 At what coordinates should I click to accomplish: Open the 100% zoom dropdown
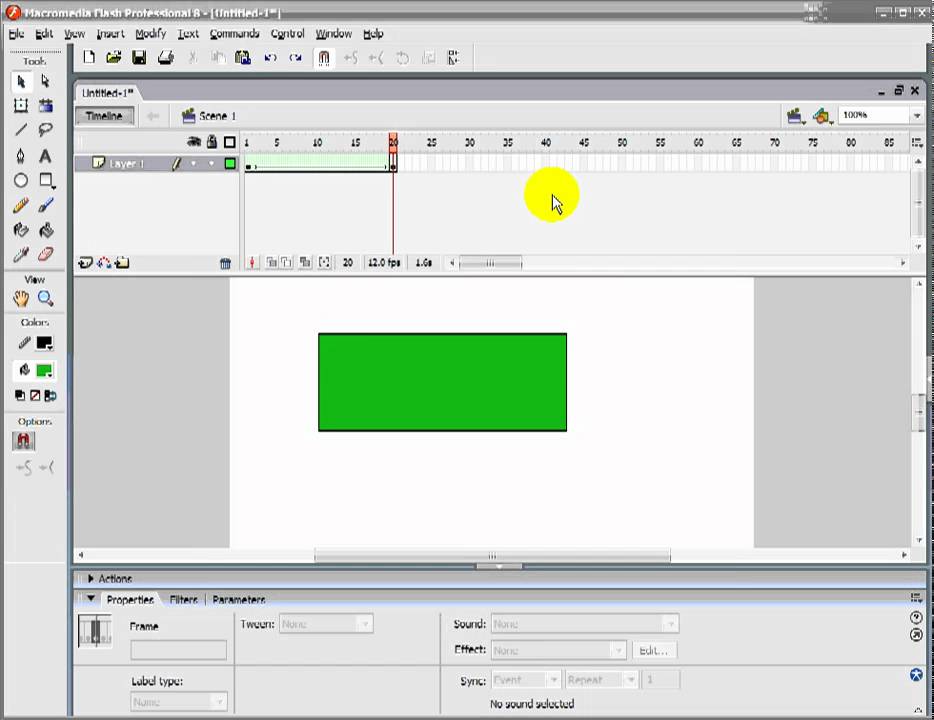(917, 116)
